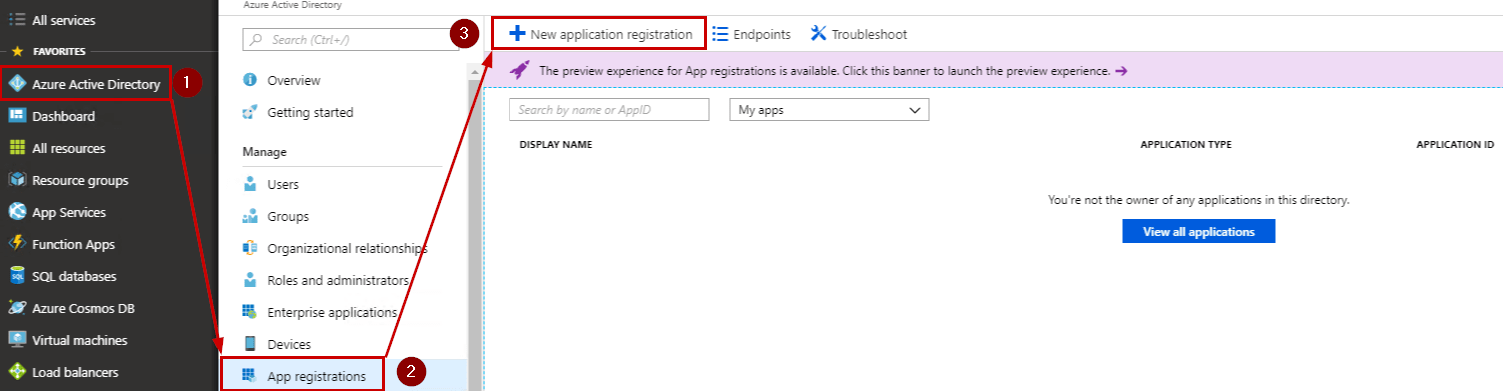Sort by DISPLAY NAME column header

[x=556, y=145]
